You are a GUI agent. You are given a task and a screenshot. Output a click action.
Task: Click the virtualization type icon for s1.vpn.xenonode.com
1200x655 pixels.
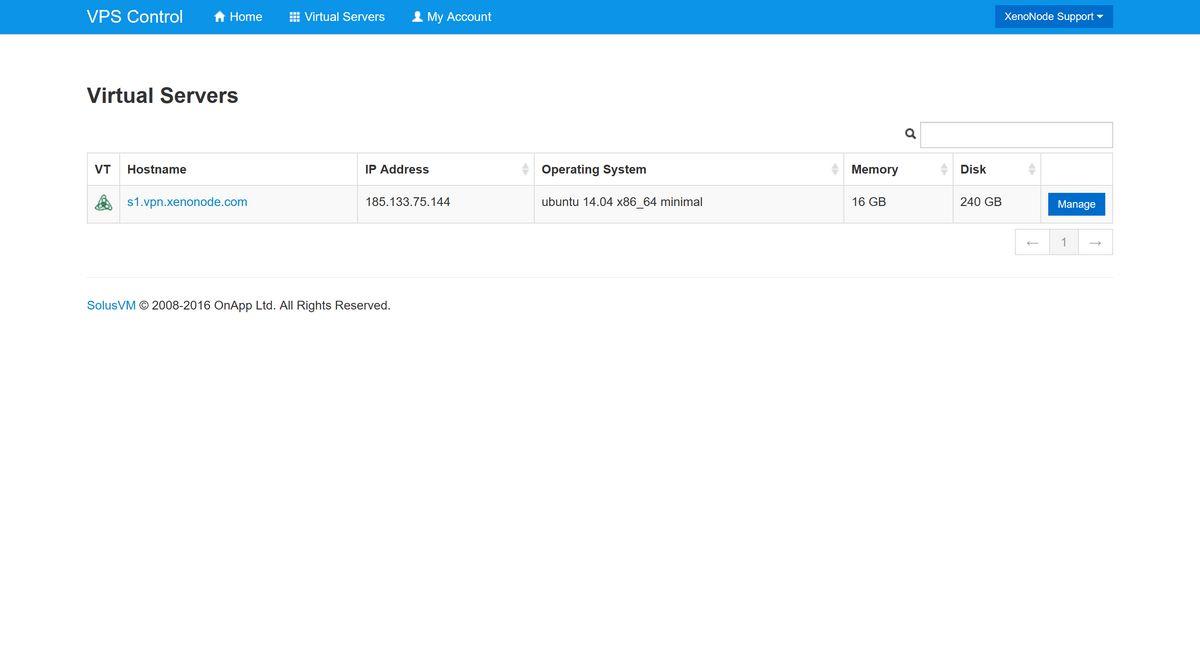103,203
